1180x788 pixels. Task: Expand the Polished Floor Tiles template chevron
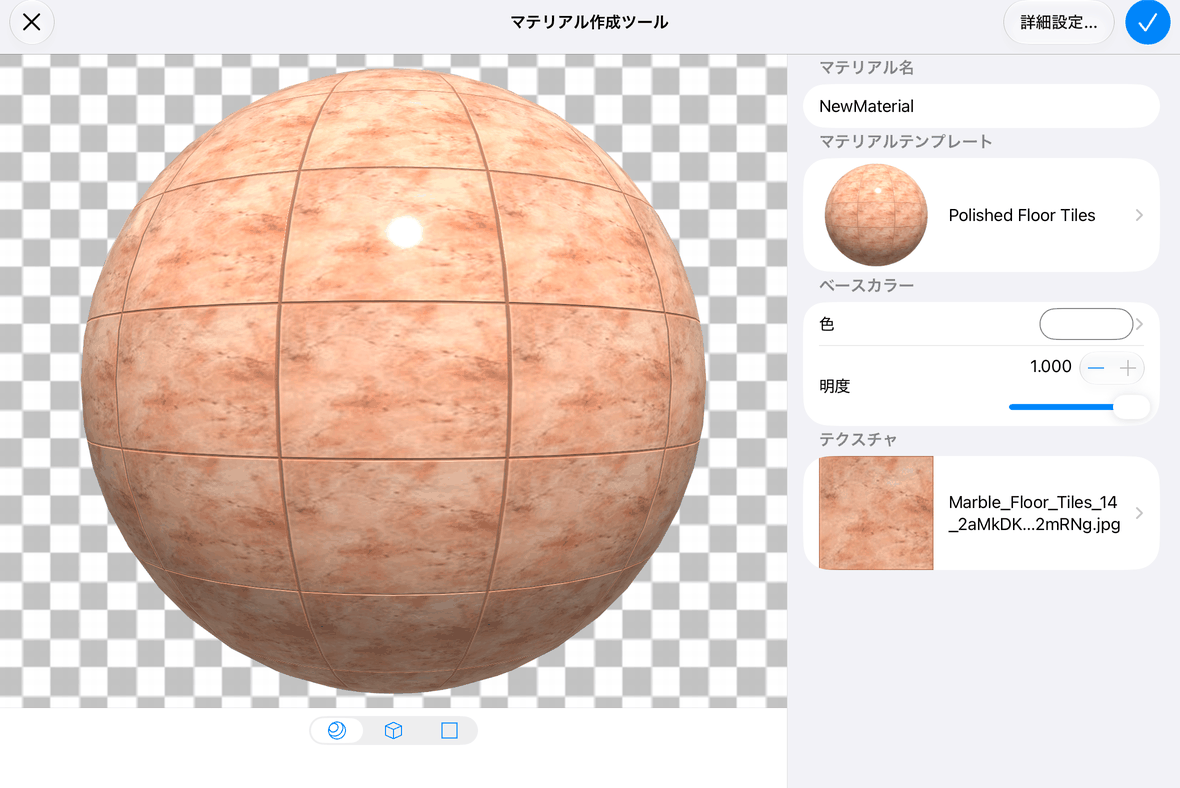(1139, 215)
